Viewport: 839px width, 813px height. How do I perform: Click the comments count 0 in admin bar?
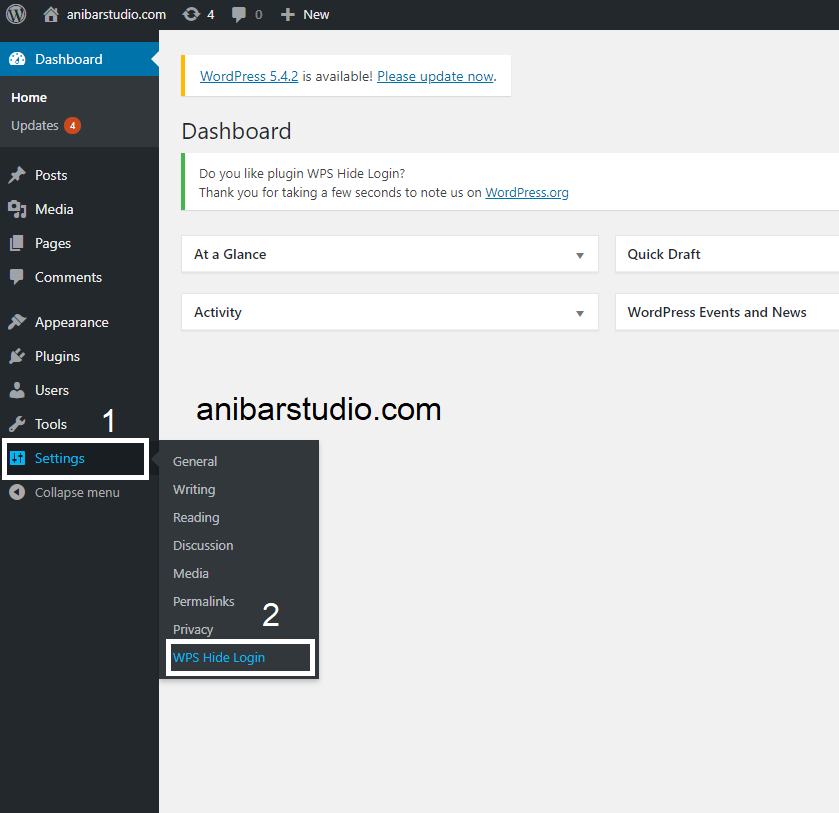[259, 14]
